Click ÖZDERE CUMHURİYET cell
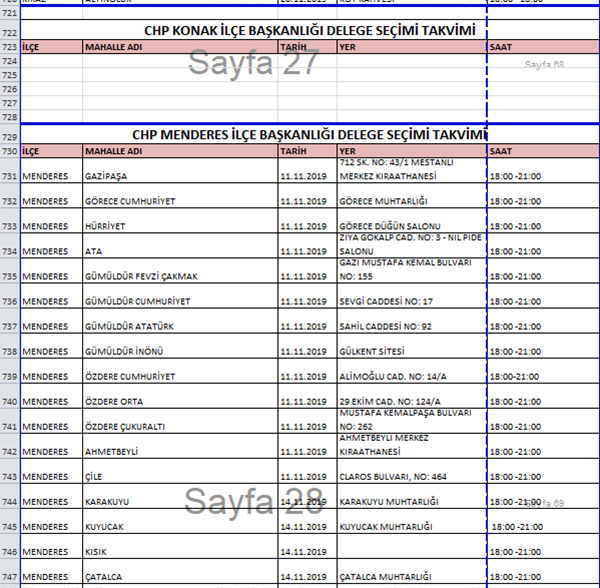Image resolution: width=600 pixels, height=588 pixels. 180,371
